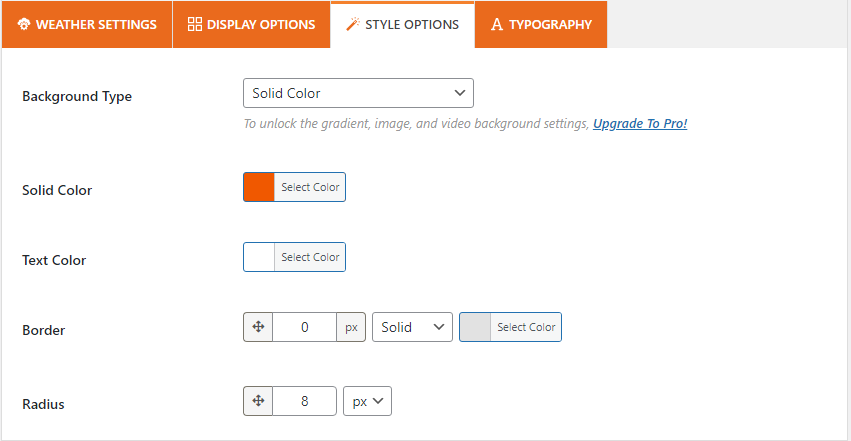Click the white Text Color swatch

click(259, 257)
